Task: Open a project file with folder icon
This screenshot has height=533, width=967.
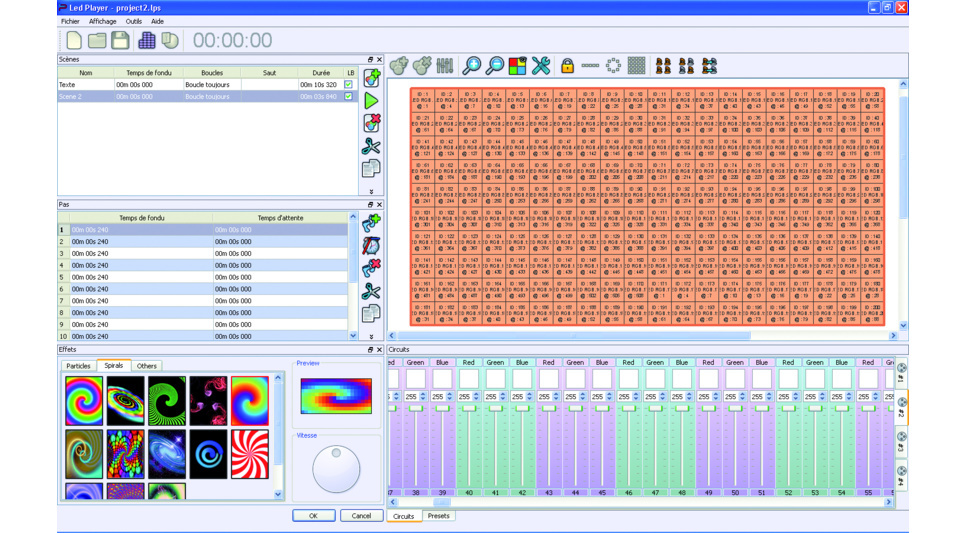Action: (x=97, y=41)
